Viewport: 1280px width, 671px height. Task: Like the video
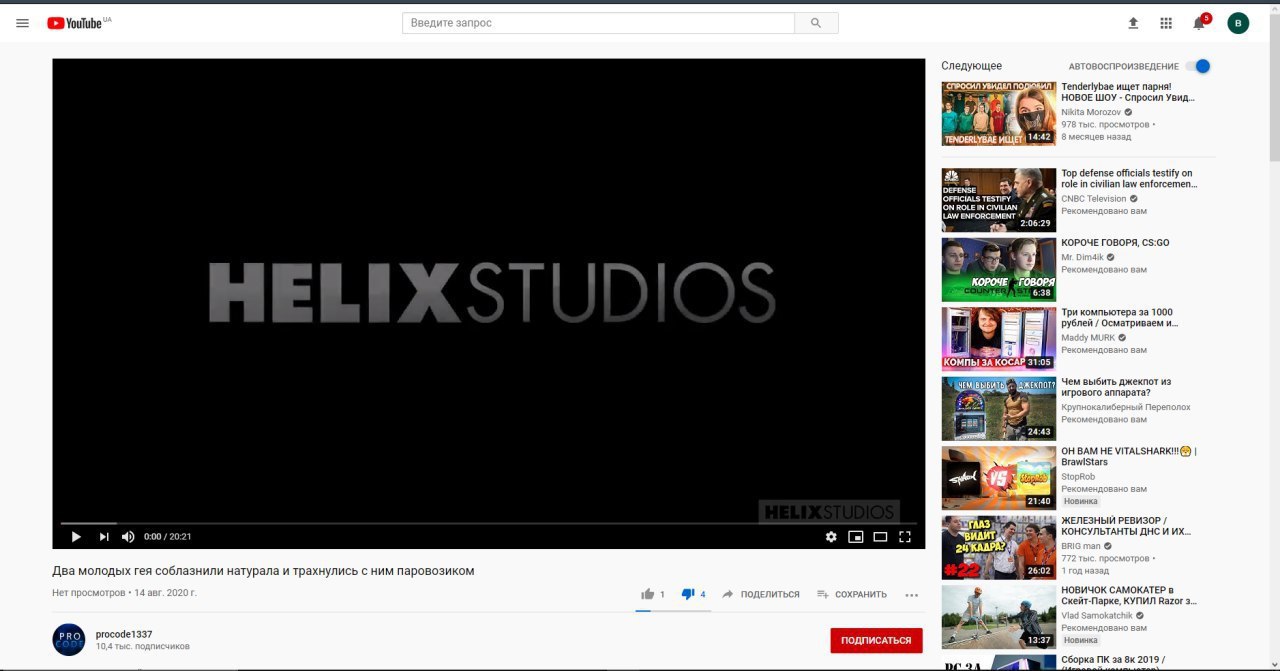click(x=652, y=594)
